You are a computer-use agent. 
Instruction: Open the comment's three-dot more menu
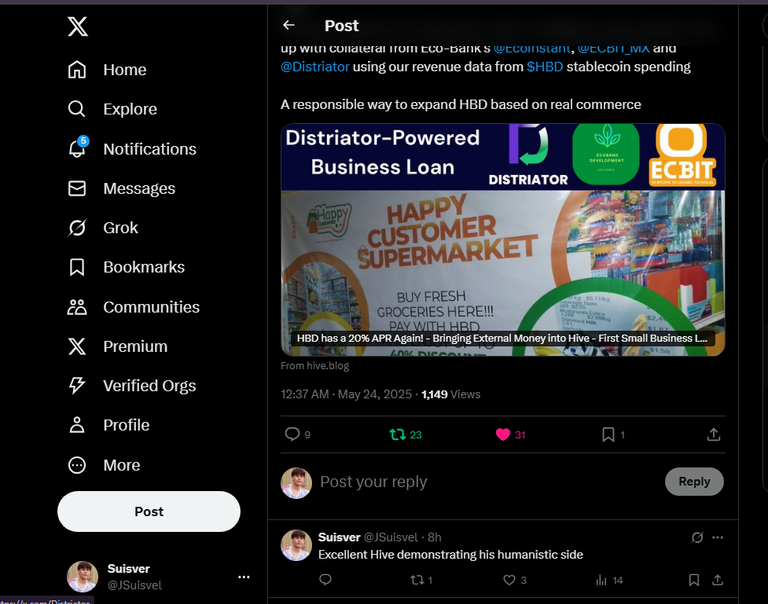click(718, 537)
